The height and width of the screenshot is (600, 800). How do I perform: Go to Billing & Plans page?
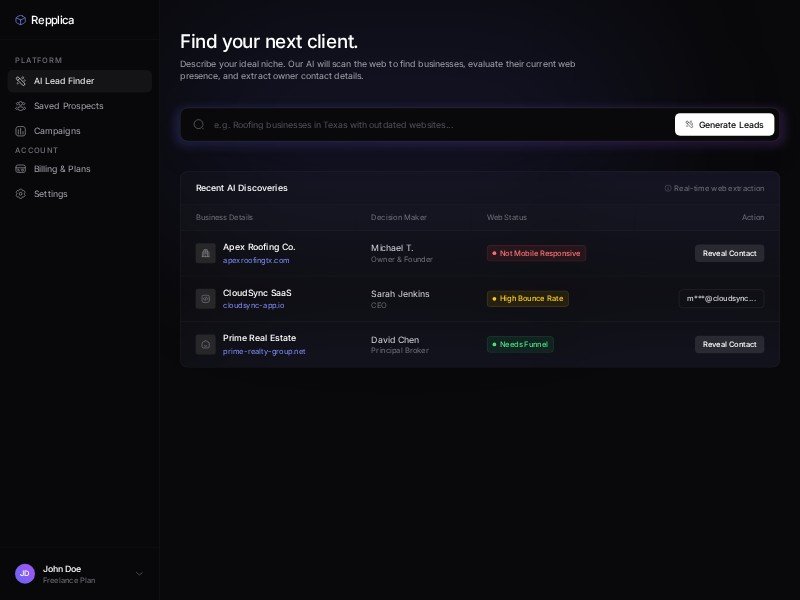pos(62,169)
